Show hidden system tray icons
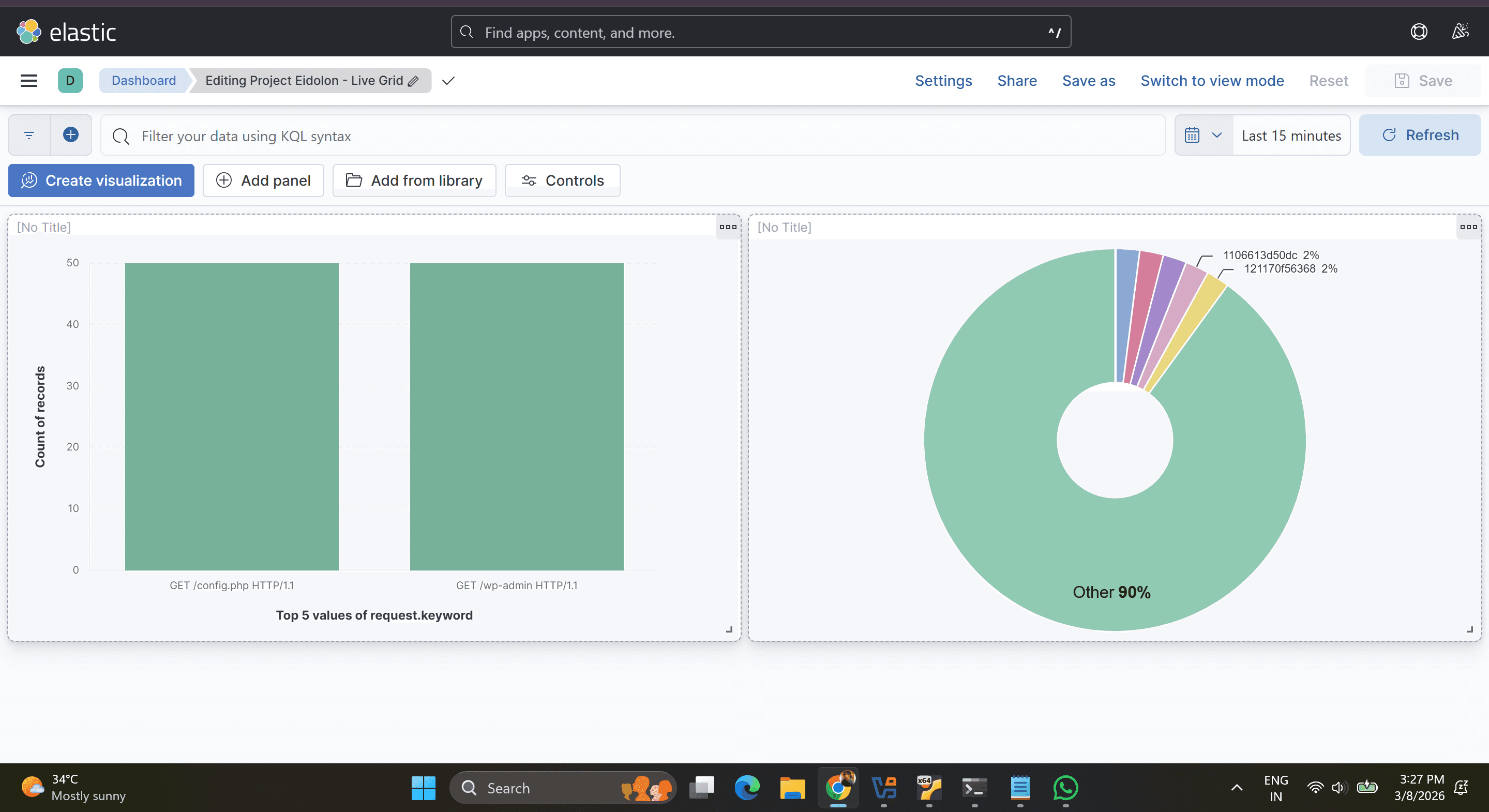1489x812 pixels. pos(1237,788)
